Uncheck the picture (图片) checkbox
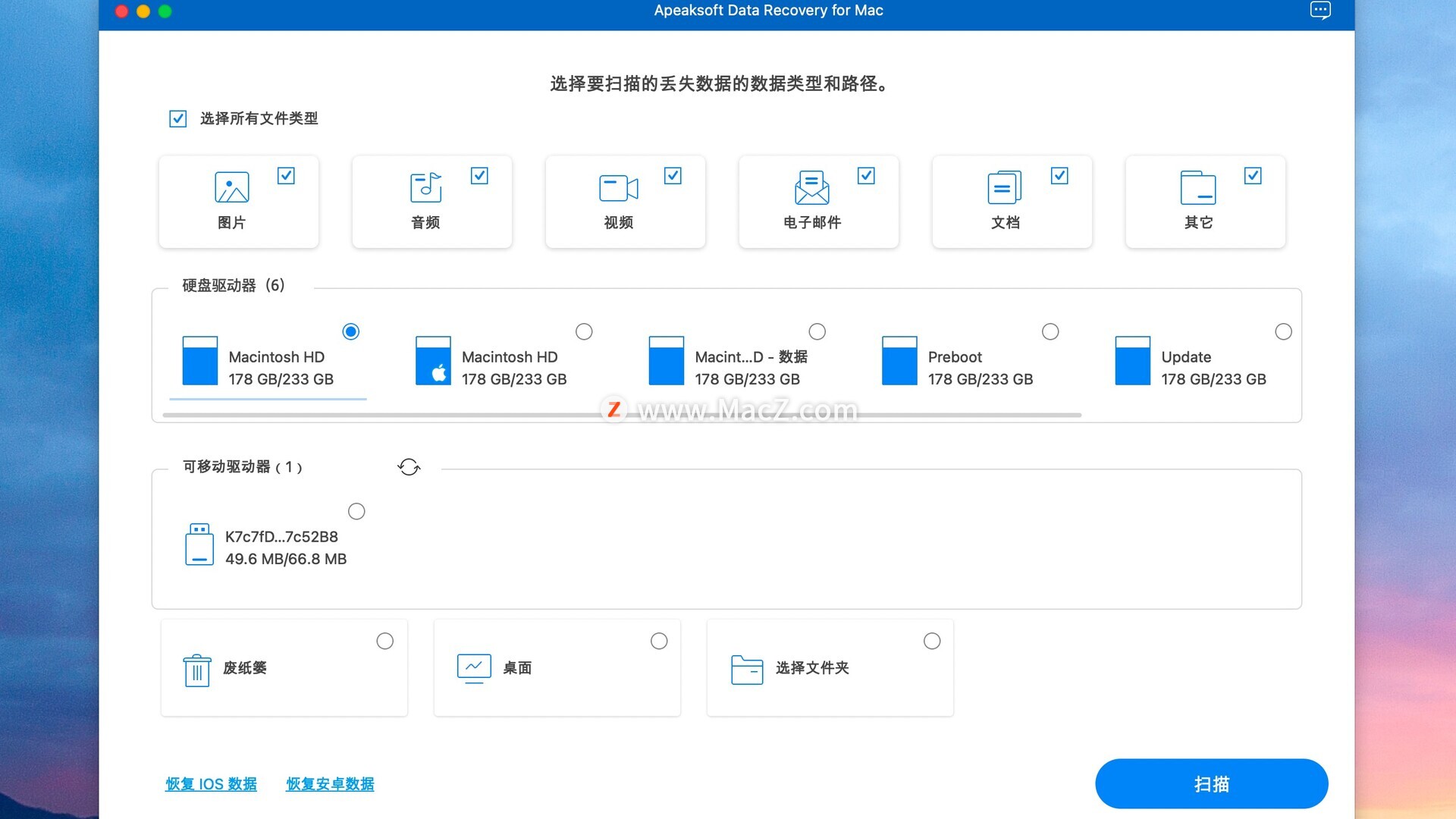Image resolution: width=1456 pixels, height=819 pixels. point(286,176)
